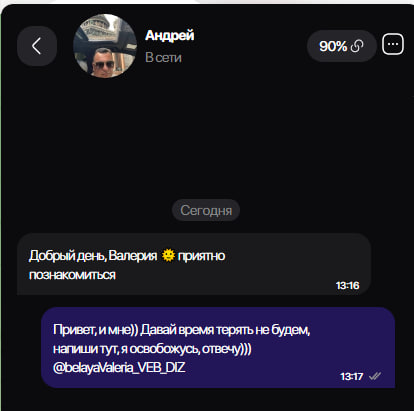Go back using the left chevron button
The width and height of the screenshot is (414, 411).
pyautogui.click(x=37, y=46)
